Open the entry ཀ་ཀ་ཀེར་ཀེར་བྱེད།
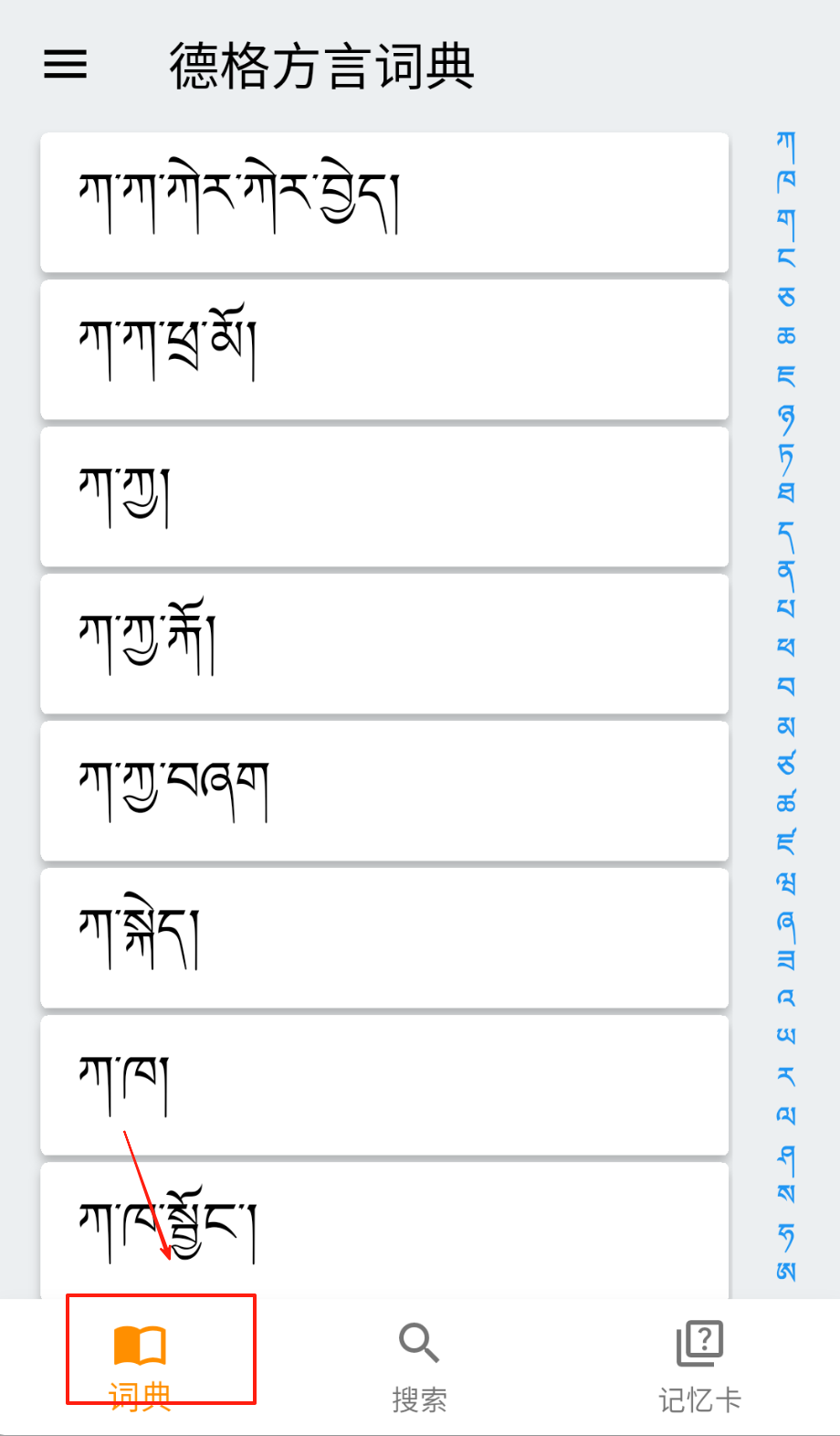The image size is (840, 1436). [384, 202]
